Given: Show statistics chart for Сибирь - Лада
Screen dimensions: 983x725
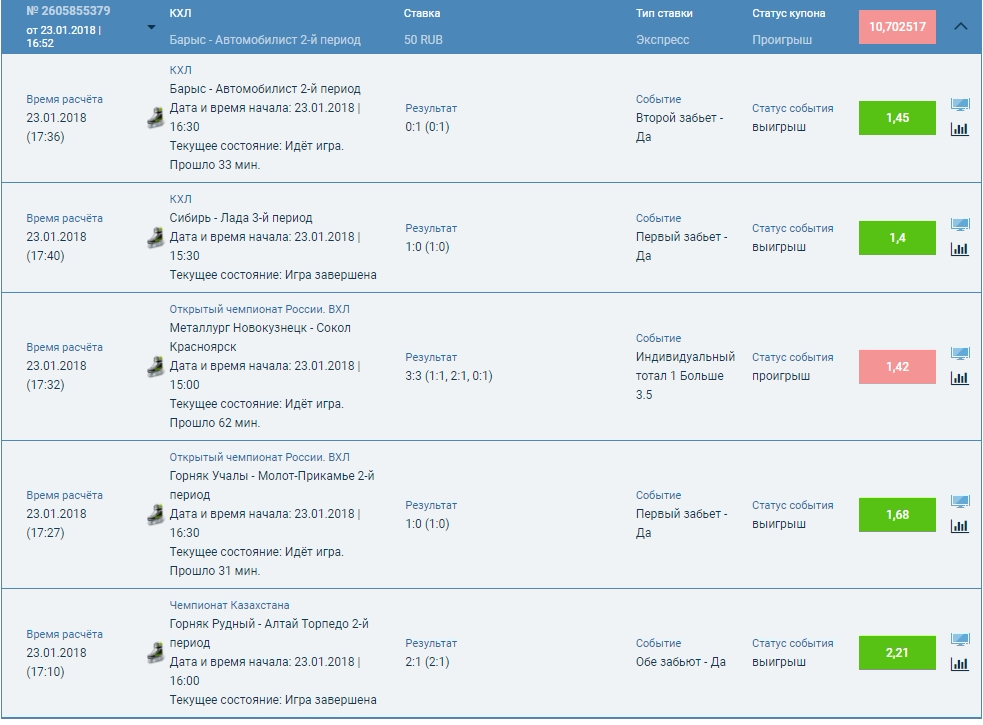Looking at the screenshot, I should [959, 249].
